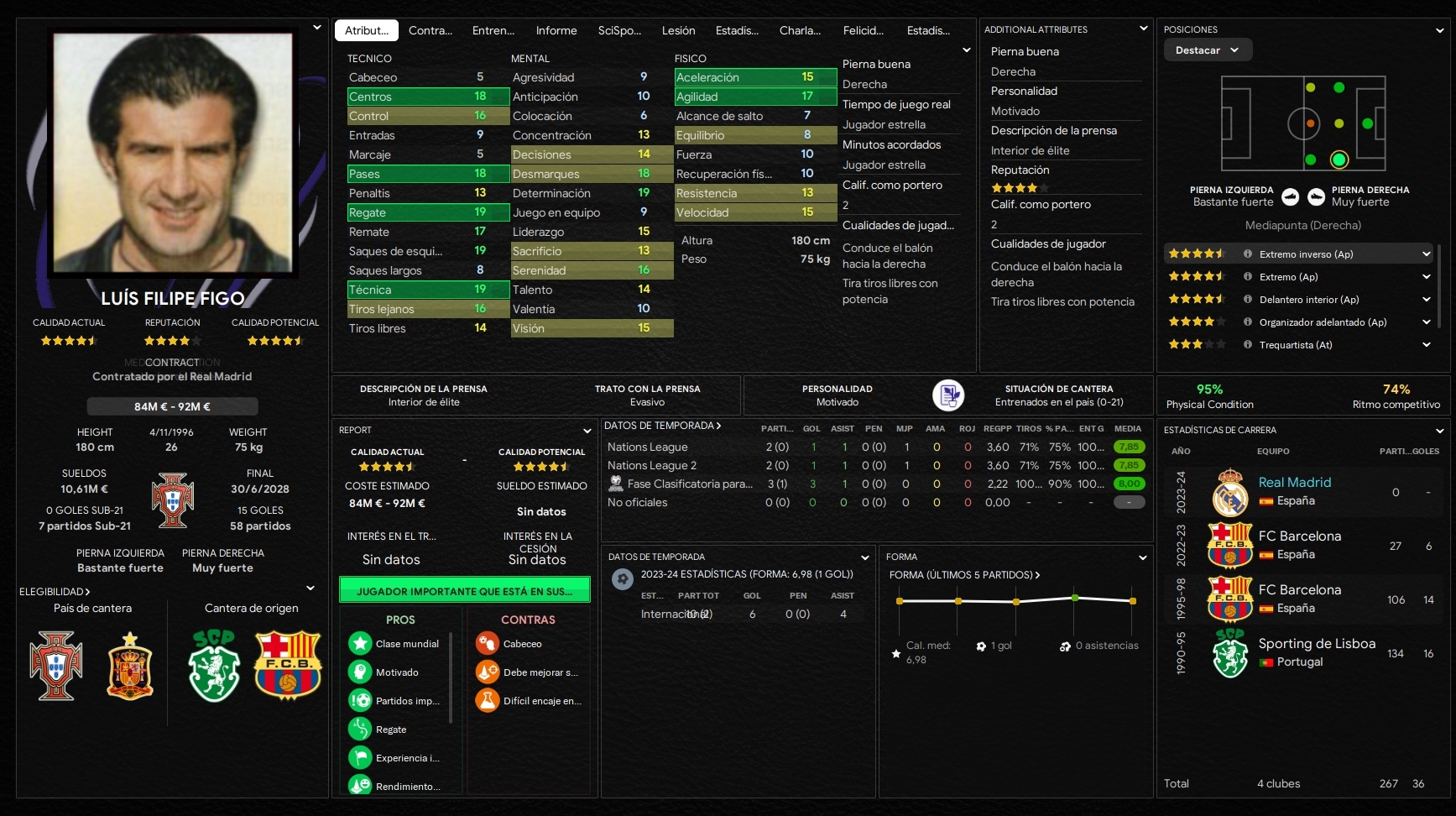Click the FC Barcelona crest under Cantera de origen
The image size is (1456, 816).
(x=288, y=666)
